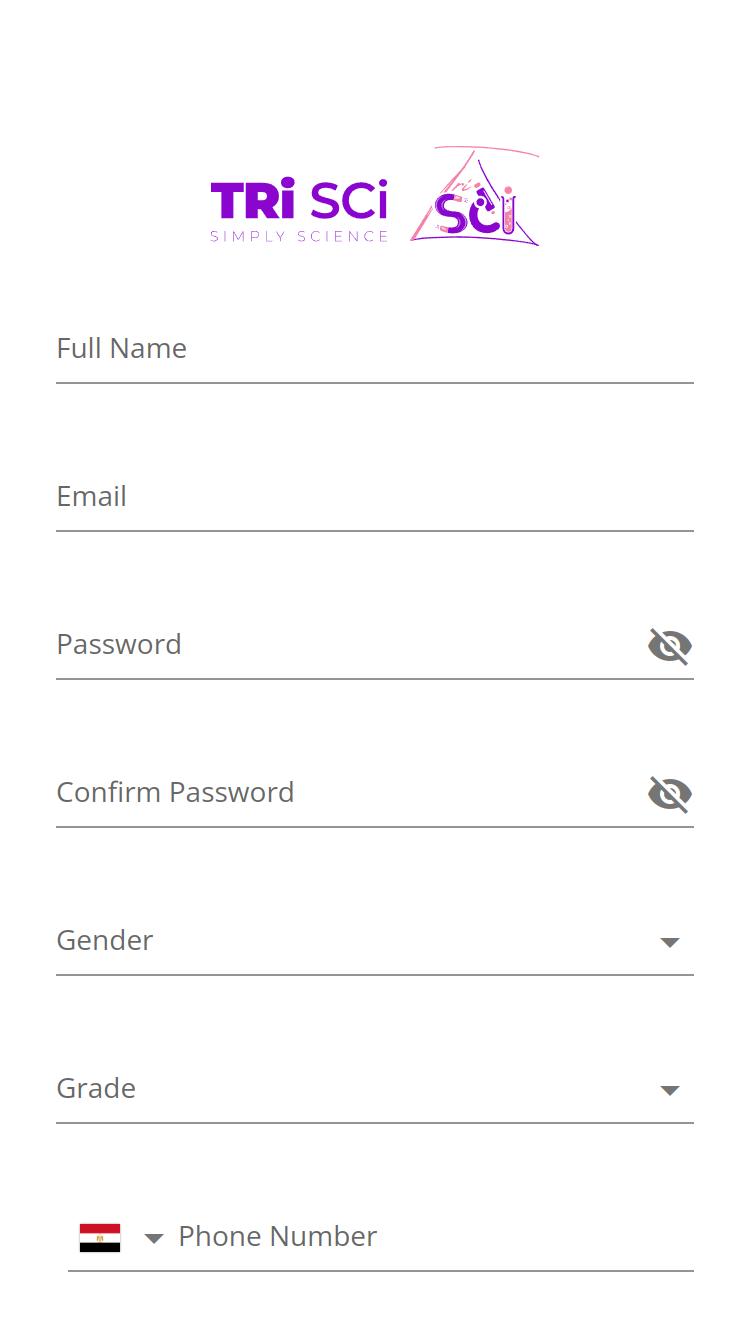Click the test tube in the emblem

tap(508, 211)
